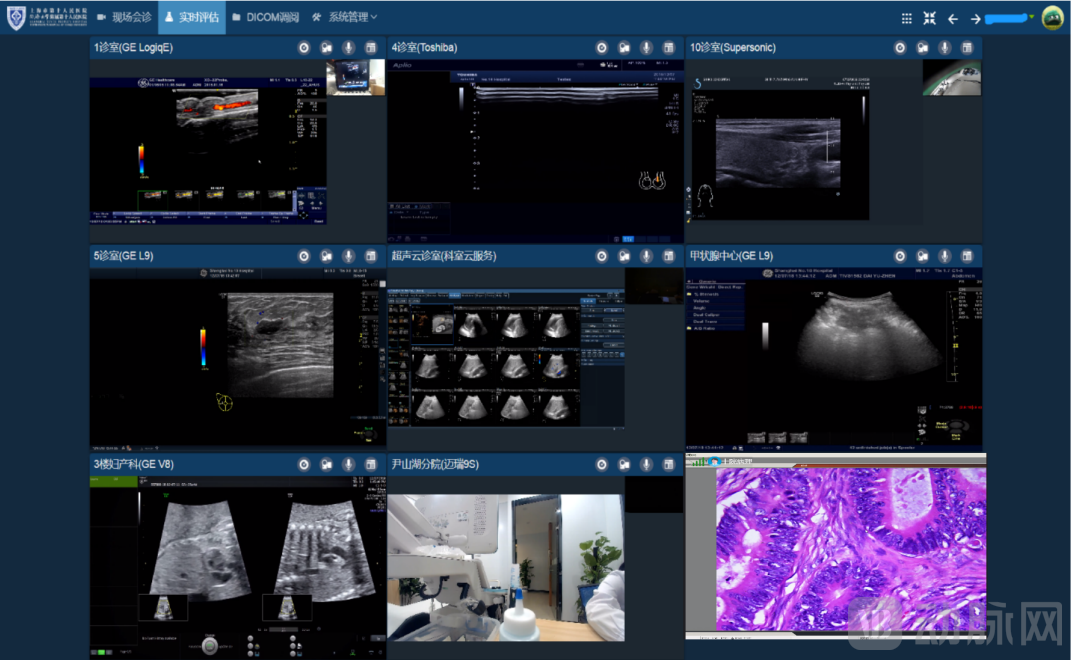Click the forward arrow in top bar
The height and width of the screenshot is (660, 1072).
click(x=976, y=18)
